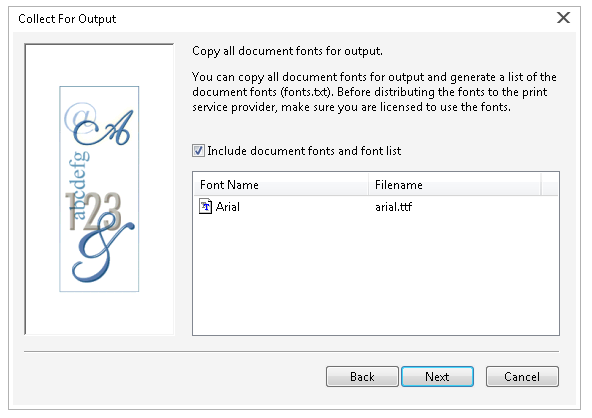This screenshot has height=418, width=592.
Task: Click the Next button
Action: click(x=437, y=376)
